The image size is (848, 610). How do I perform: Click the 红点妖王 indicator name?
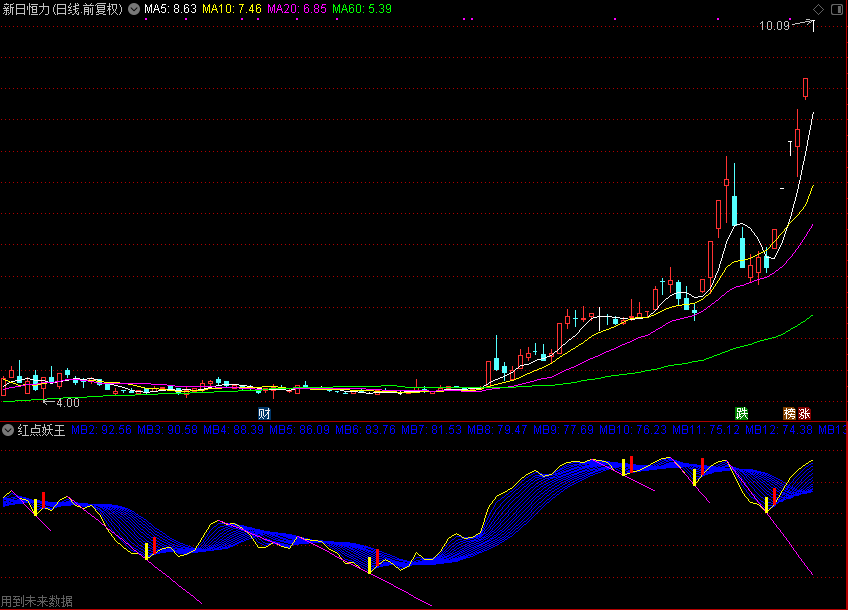point(41,430)
